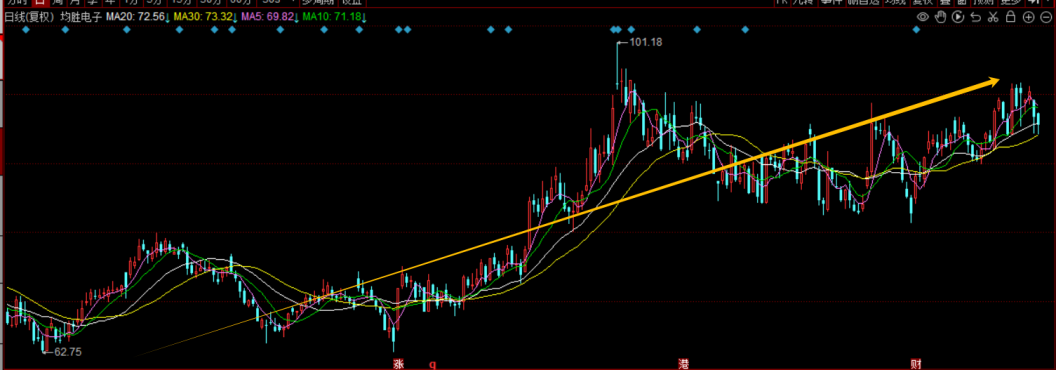The width and height of the screenshot is (1056, 370).
Task: Switch to the 60分 period tab
Action: point(241,3)
